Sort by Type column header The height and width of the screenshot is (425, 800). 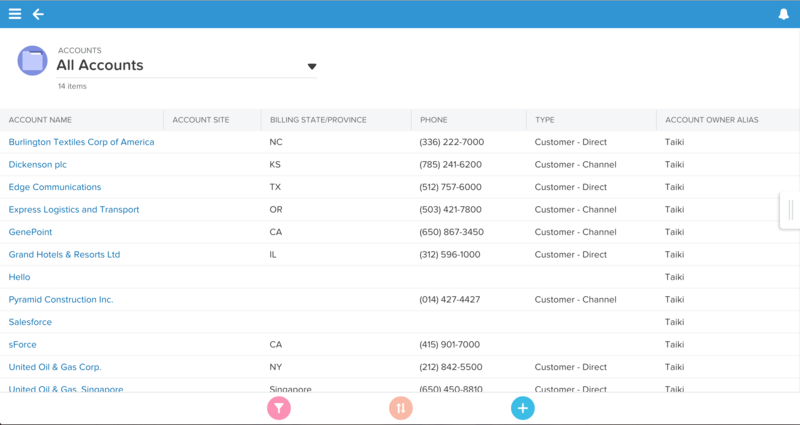(x=545, y=120)
